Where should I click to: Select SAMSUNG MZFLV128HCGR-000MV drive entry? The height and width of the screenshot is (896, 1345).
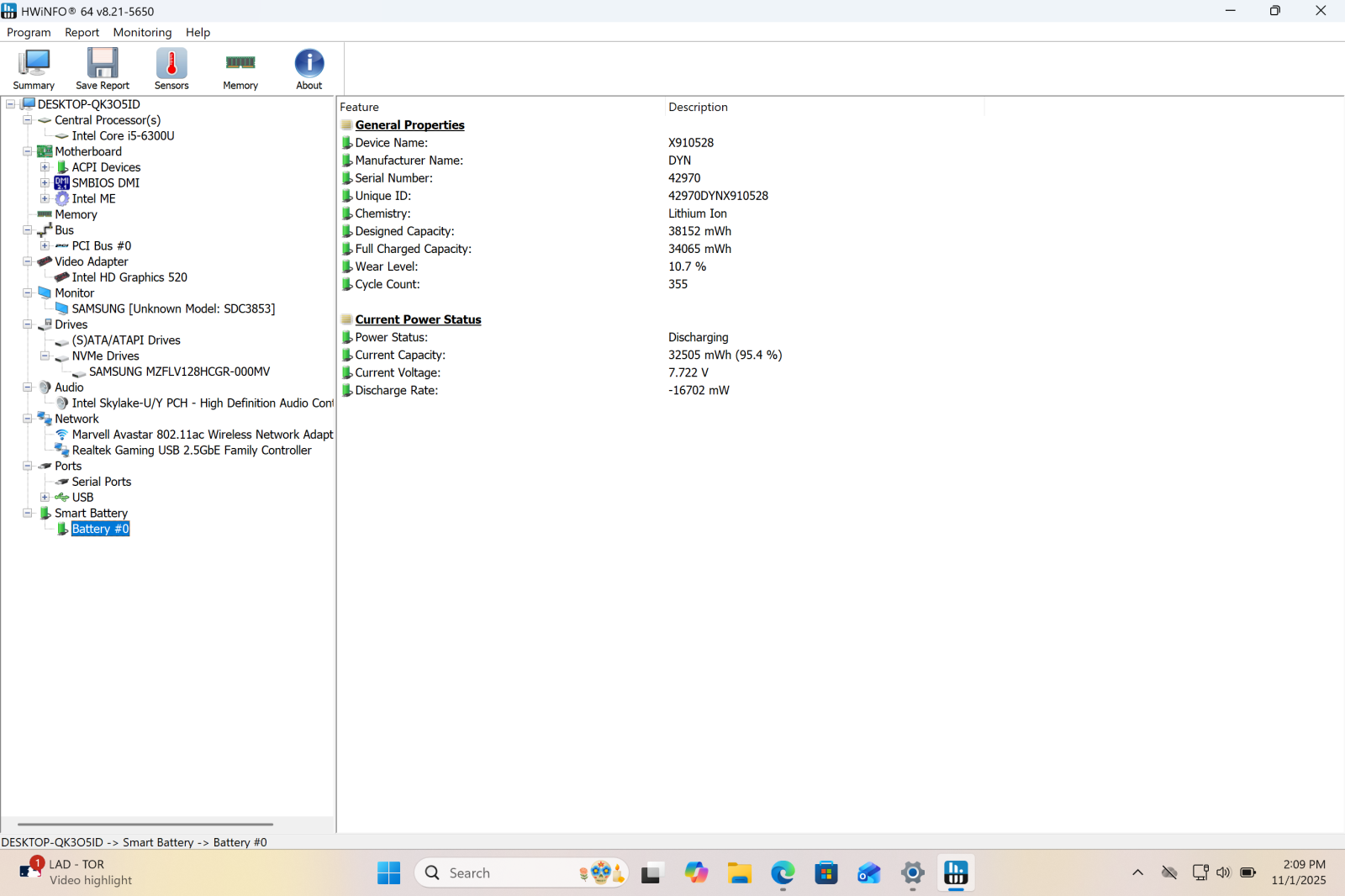(179, 372)
